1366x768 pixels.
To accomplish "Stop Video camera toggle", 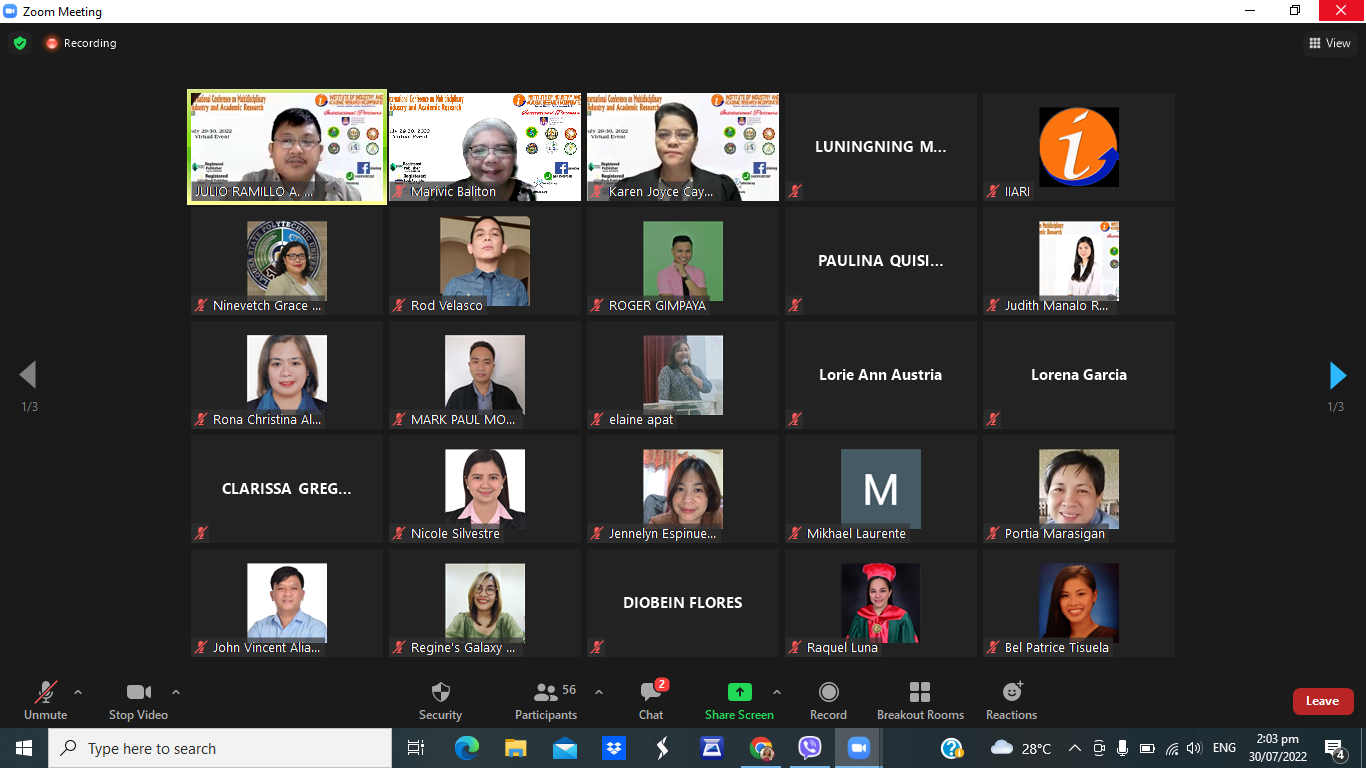I will 138,693.
